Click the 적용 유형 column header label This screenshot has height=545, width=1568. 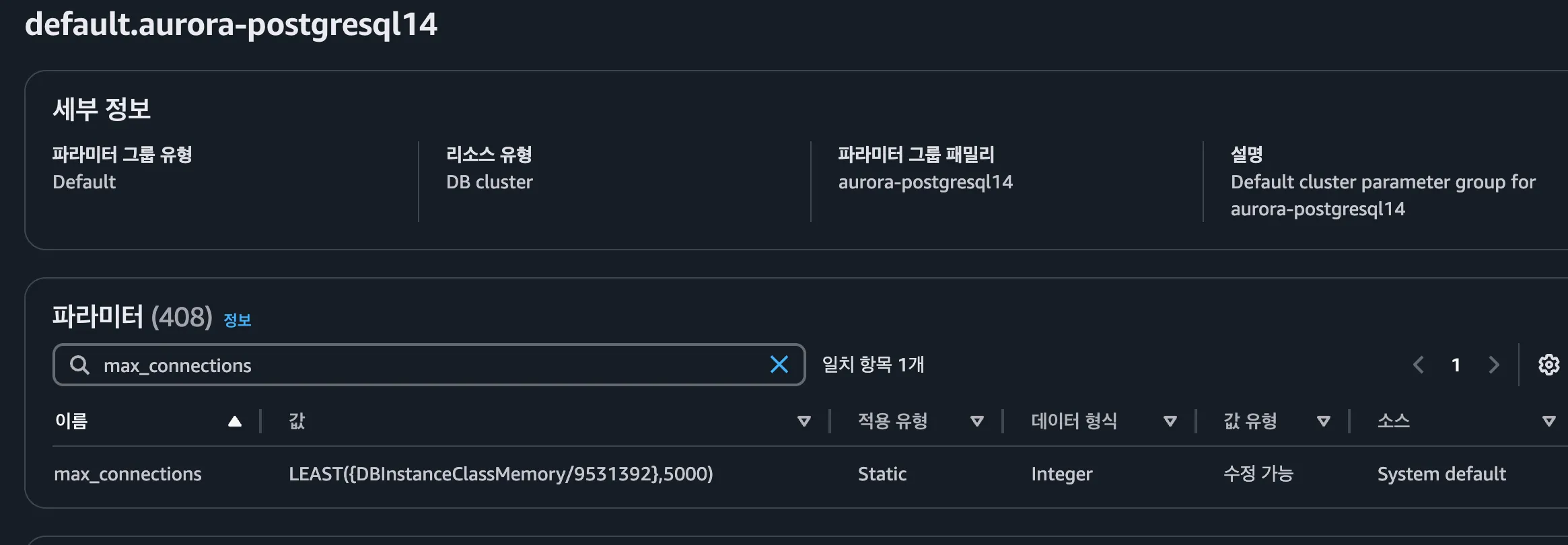(892, 421)
